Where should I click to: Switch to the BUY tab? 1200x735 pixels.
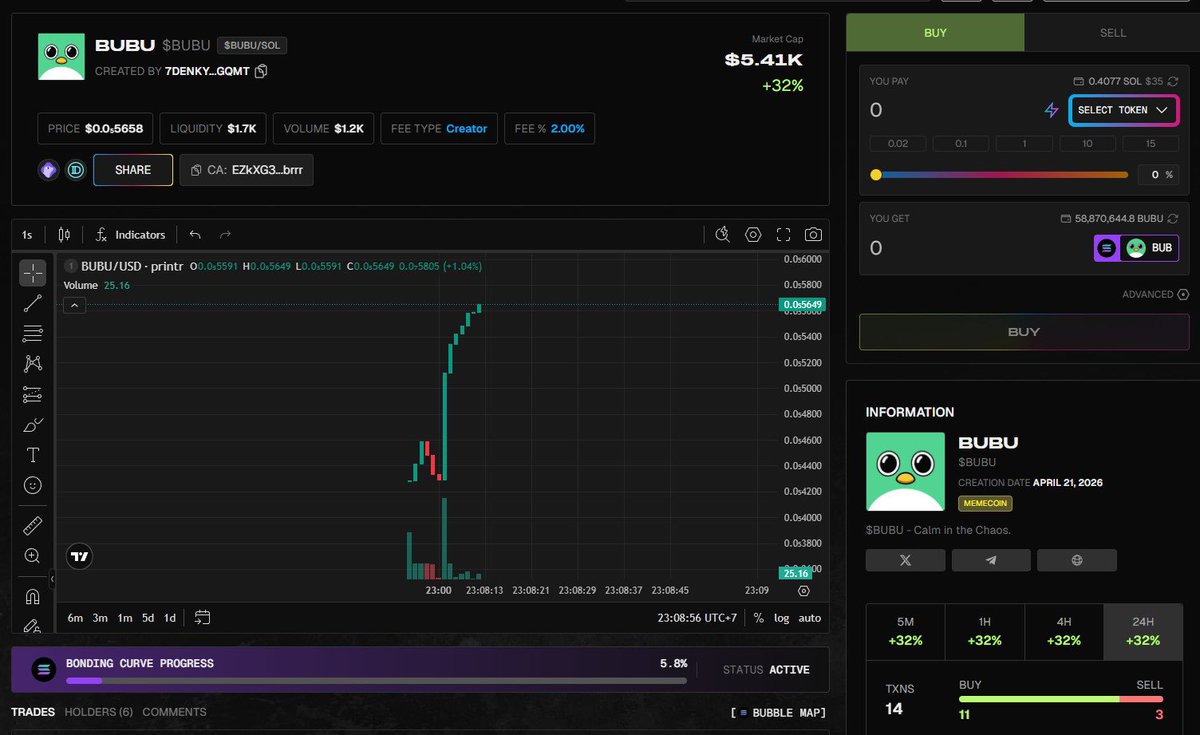click(x=935, y=32)
